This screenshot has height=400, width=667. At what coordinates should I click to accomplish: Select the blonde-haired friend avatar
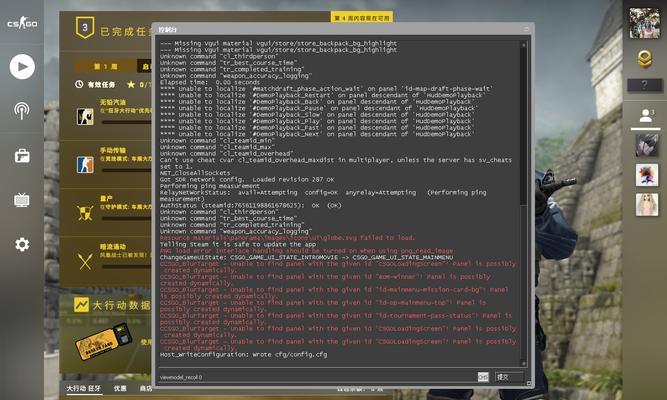tap(647, 205)
